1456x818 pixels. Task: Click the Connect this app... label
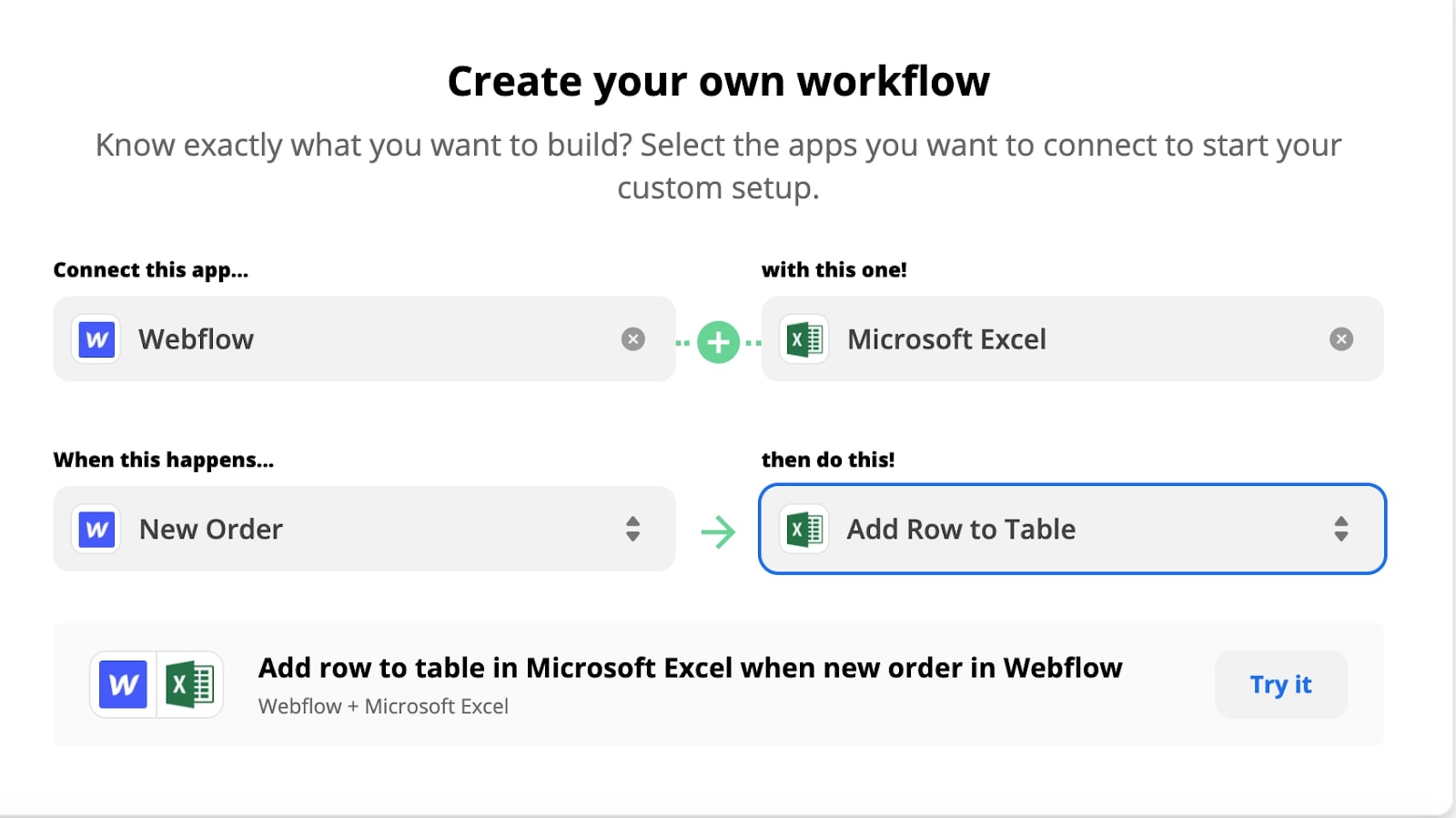pos(150,270)
